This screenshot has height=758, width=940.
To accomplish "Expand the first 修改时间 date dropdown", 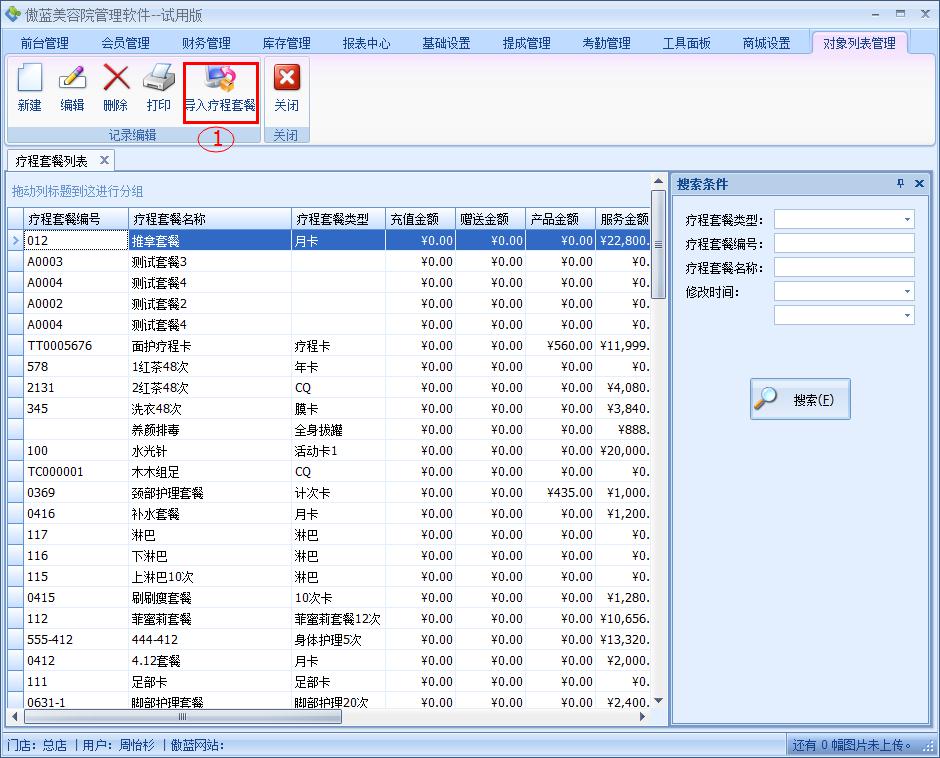I will (907, 290).
